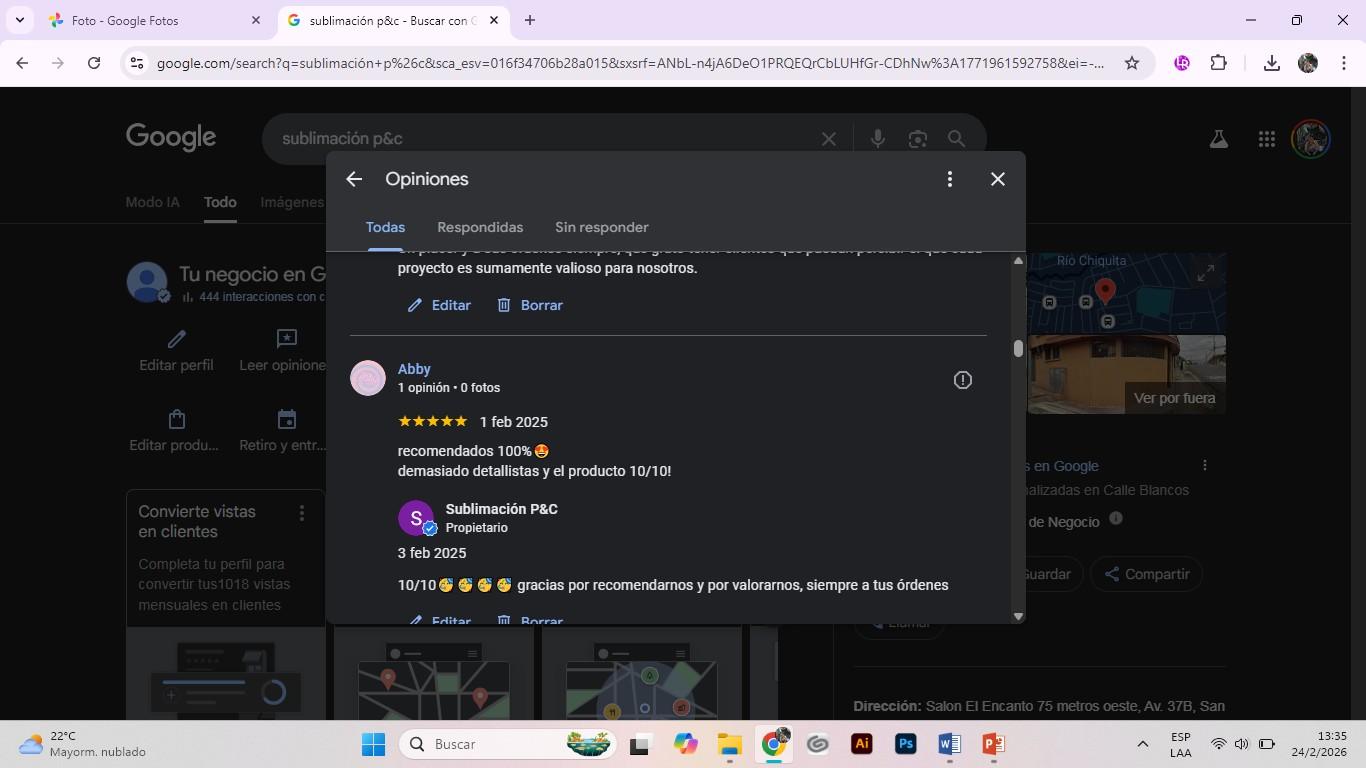Open the Google account avatar menu
The width and height of the screenshot is (1366, 768).
[x=1310, y=139]
